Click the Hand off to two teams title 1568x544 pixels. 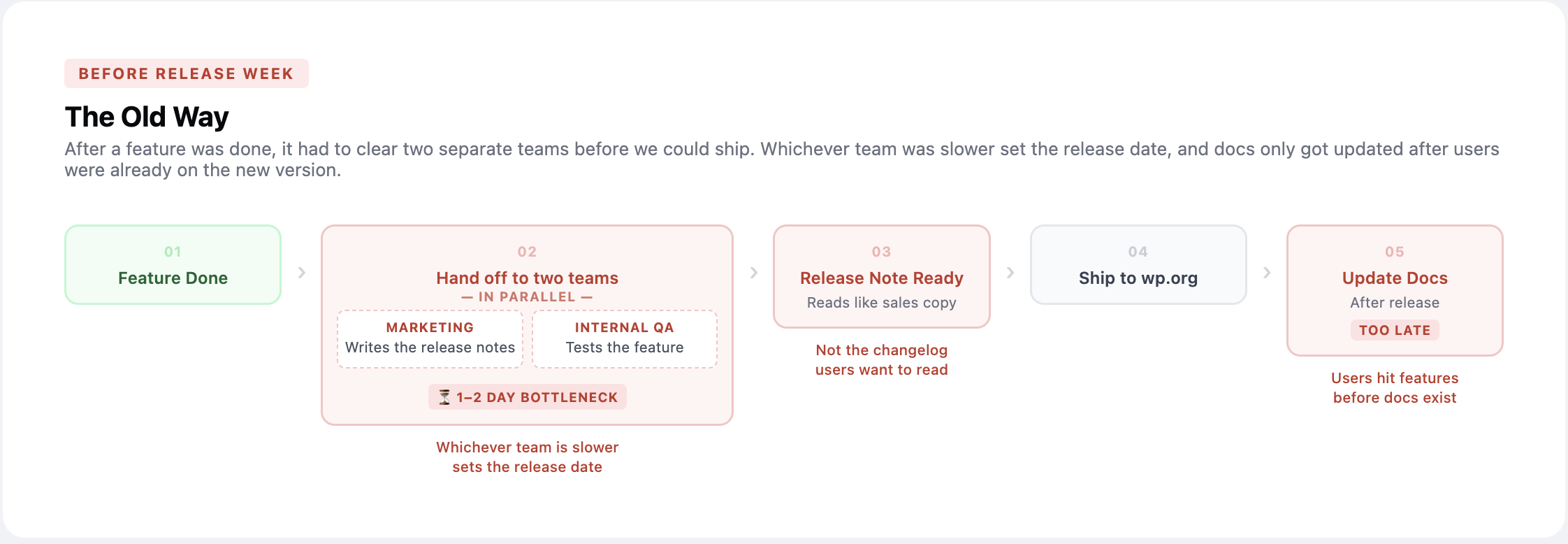(x=527, y=278)
